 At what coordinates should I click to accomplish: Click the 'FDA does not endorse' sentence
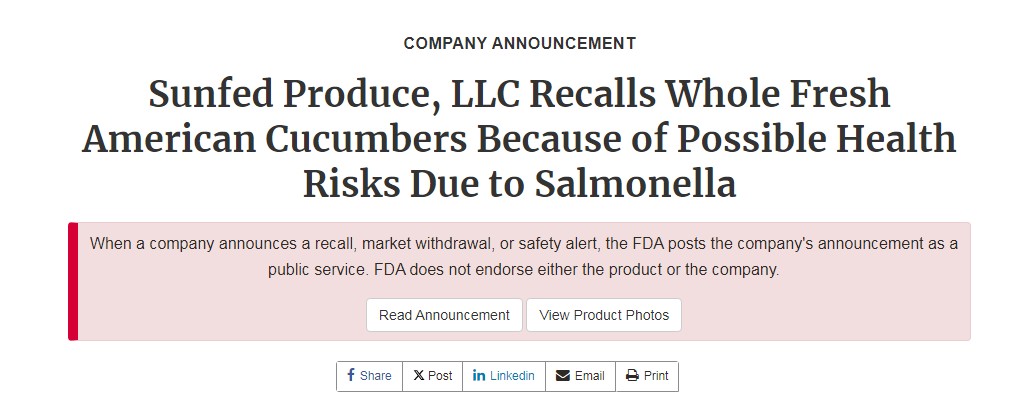point(577,270)
